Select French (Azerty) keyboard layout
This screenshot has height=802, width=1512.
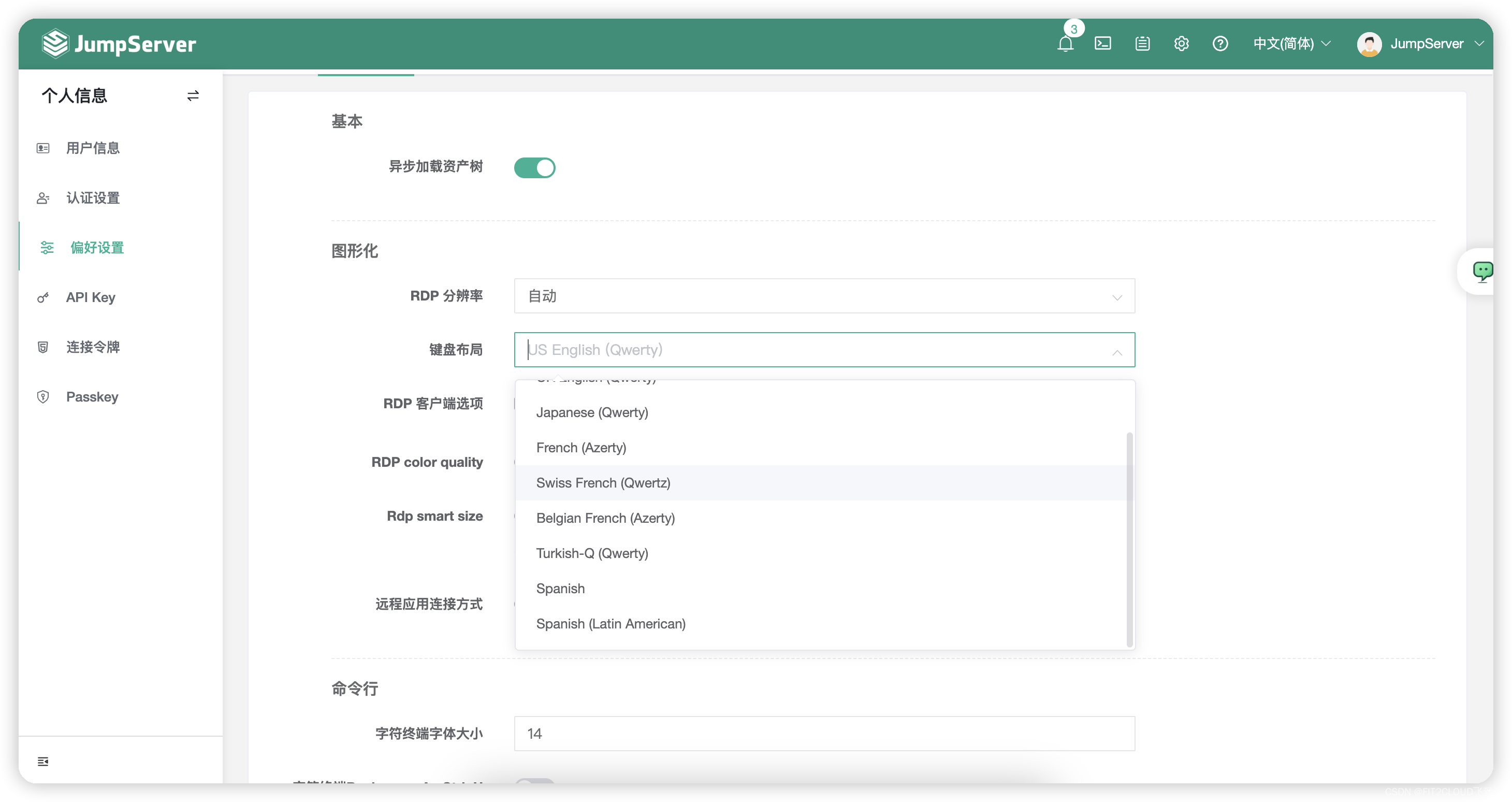[x=821, y=448]
